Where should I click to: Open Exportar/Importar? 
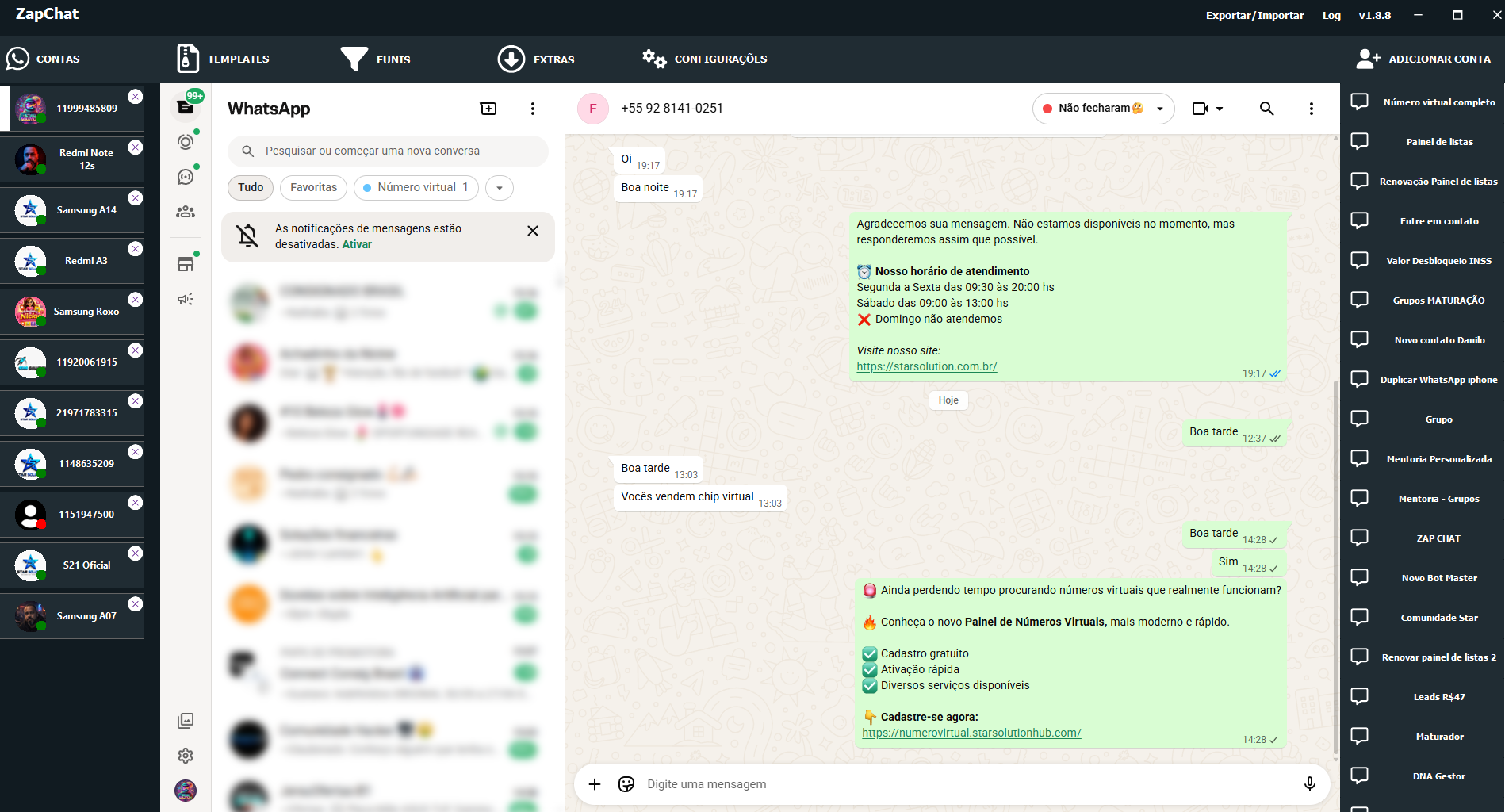coord(1254,15)
